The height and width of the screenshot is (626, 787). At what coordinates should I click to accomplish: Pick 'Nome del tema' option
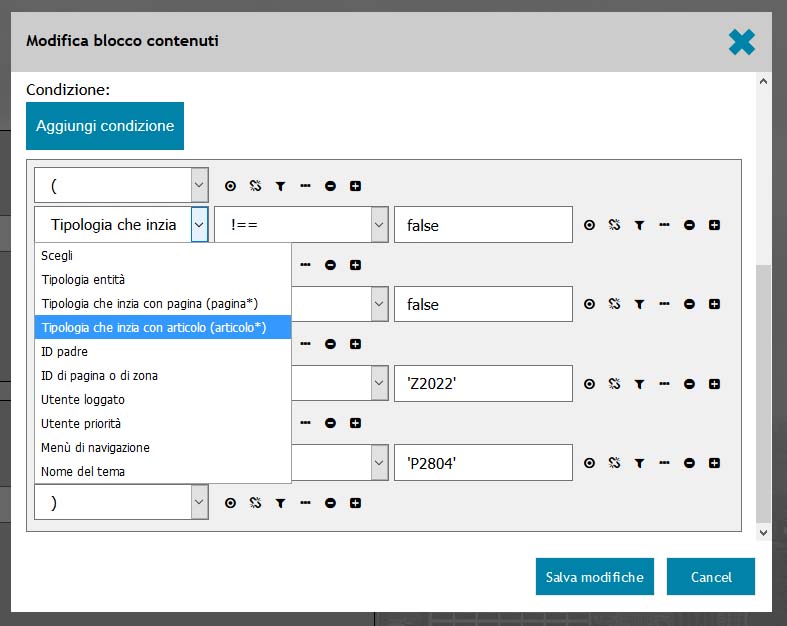(83, 471)
